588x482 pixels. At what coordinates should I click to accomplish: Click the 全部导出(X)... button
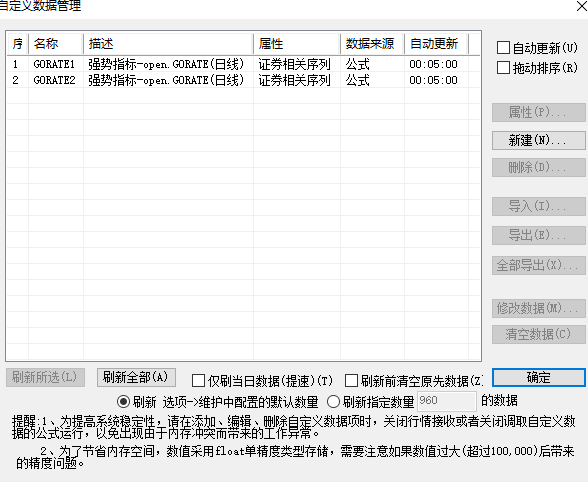click(538, 266)
